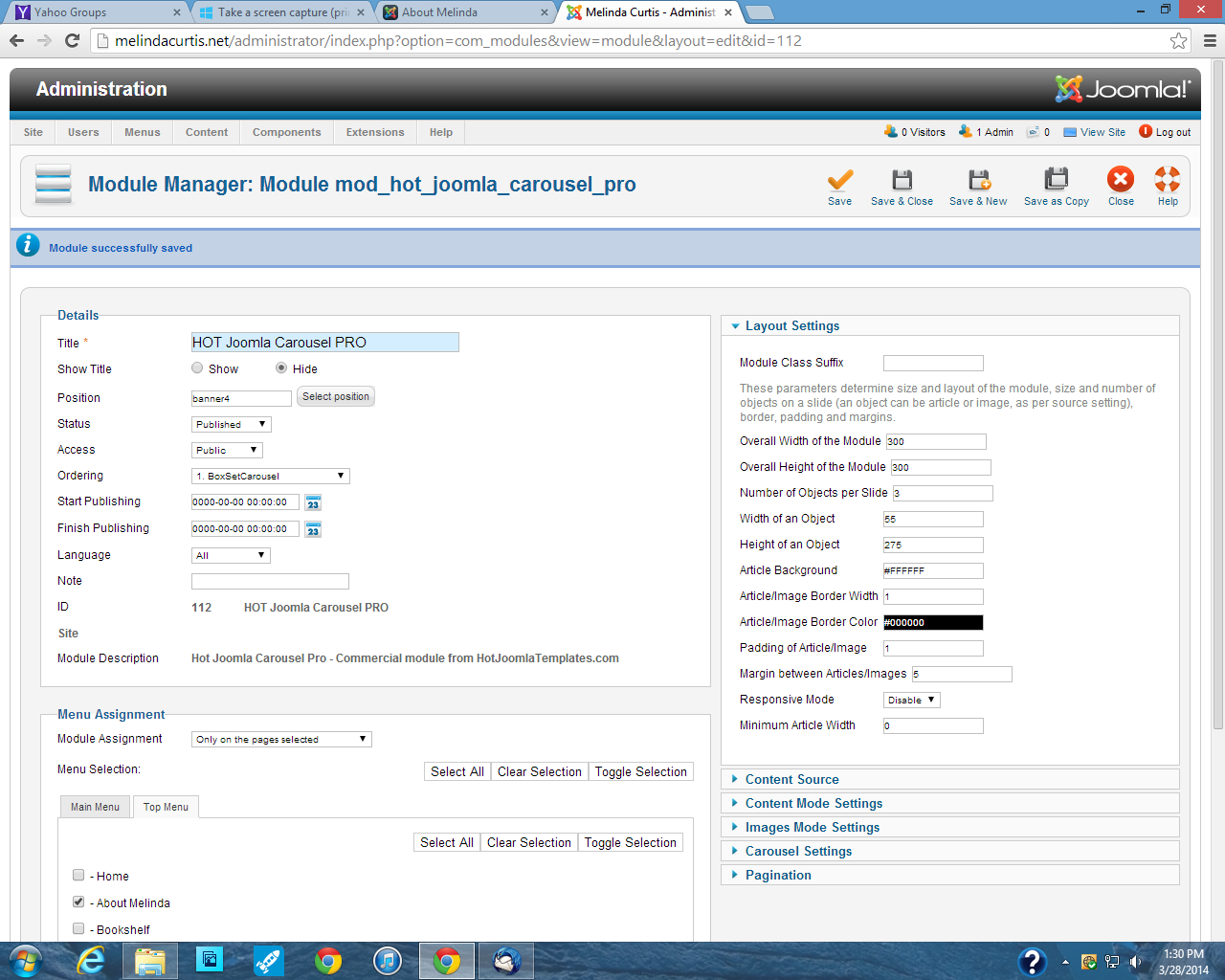Switch to About Melinda browser tab
Viewport: 1225px width, 980px height.
(x=464, y=12)
